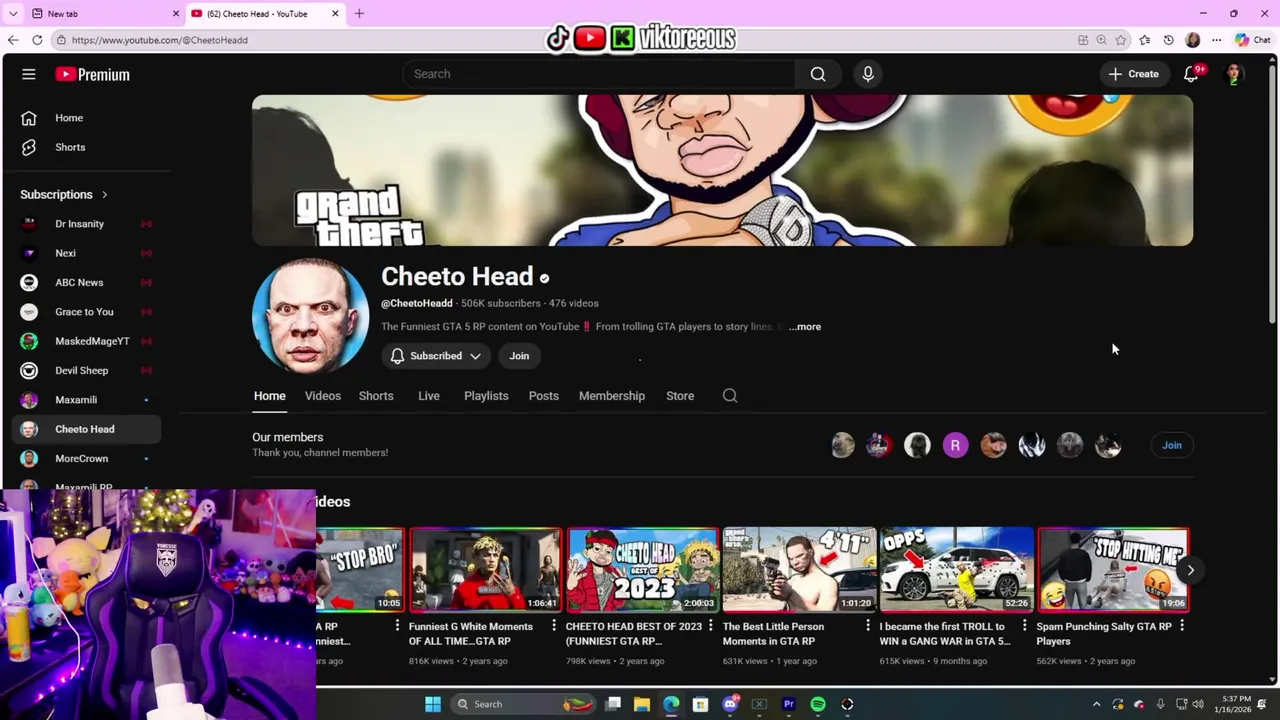Open the browser favorites list
Image resolution: width=1280 pixels, height=720 pixels.
[x=1144, y=40]
